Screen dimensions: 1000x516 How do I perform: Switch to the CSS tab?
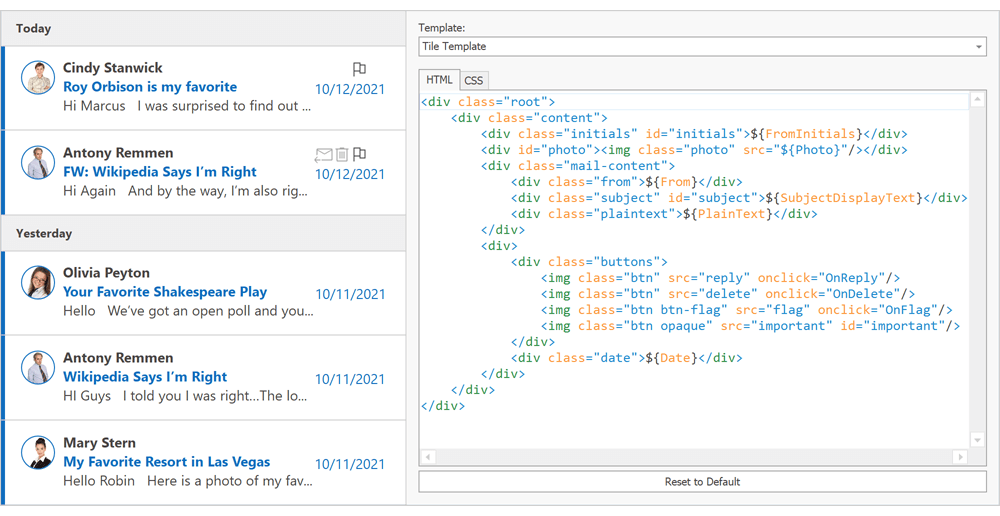click(473, 80)
